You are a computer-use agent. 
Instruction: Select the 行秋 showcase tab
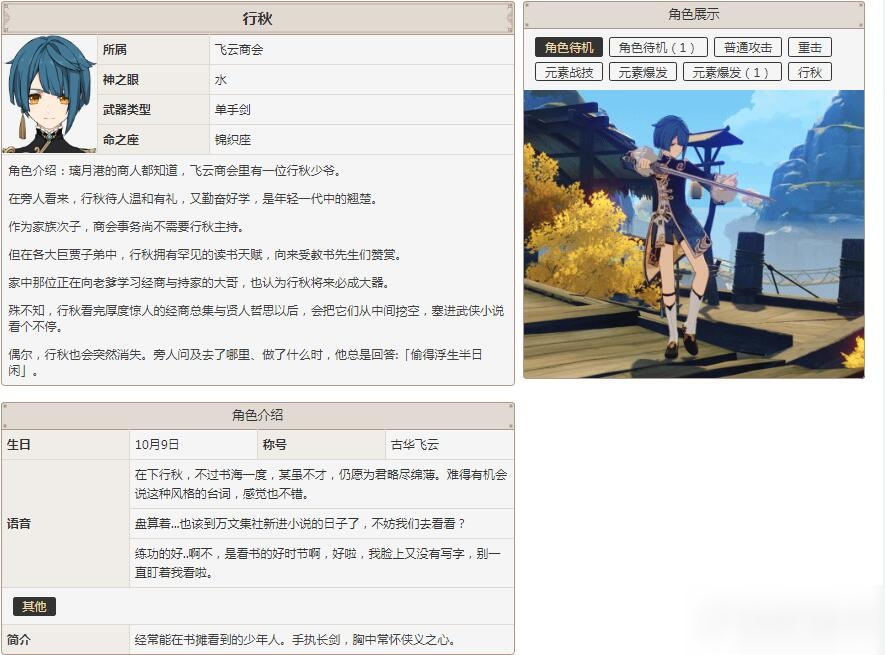click(x=809, y=72)
